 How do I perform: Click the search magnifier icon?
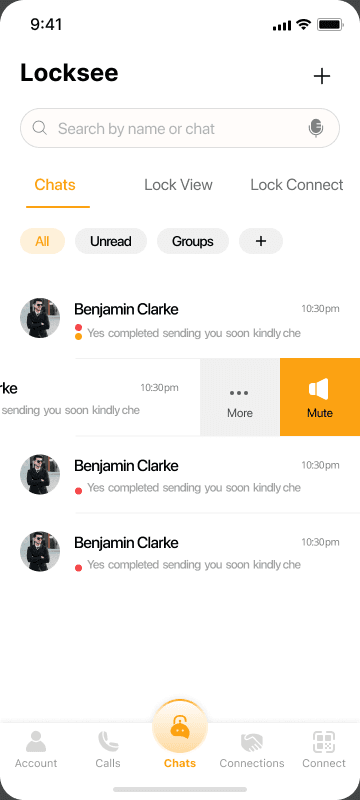click(x=39, y=128)
